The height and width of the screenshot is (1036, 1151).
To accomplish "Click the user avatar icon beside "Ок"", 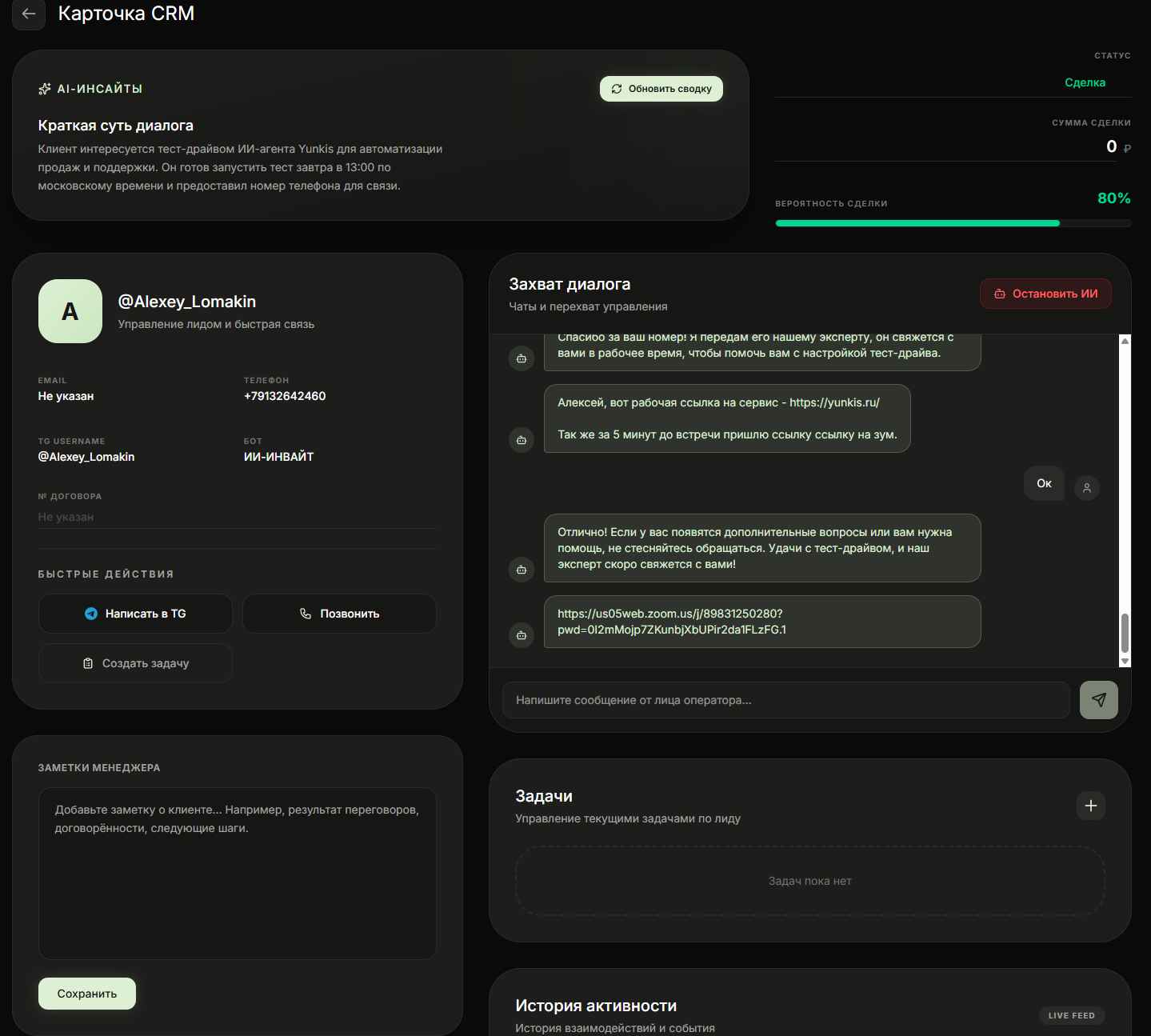I will click(1086, 488).
